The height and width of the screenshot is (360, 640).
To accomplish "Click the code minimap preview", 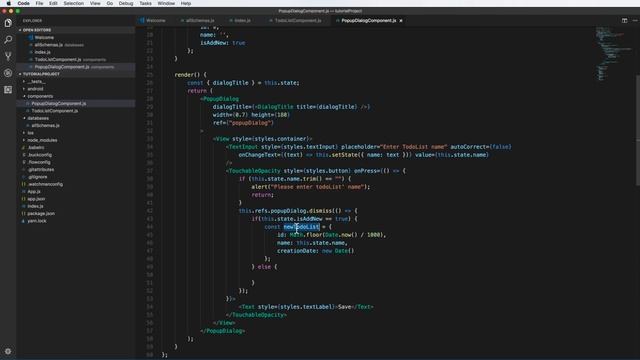I will (612, 53).
